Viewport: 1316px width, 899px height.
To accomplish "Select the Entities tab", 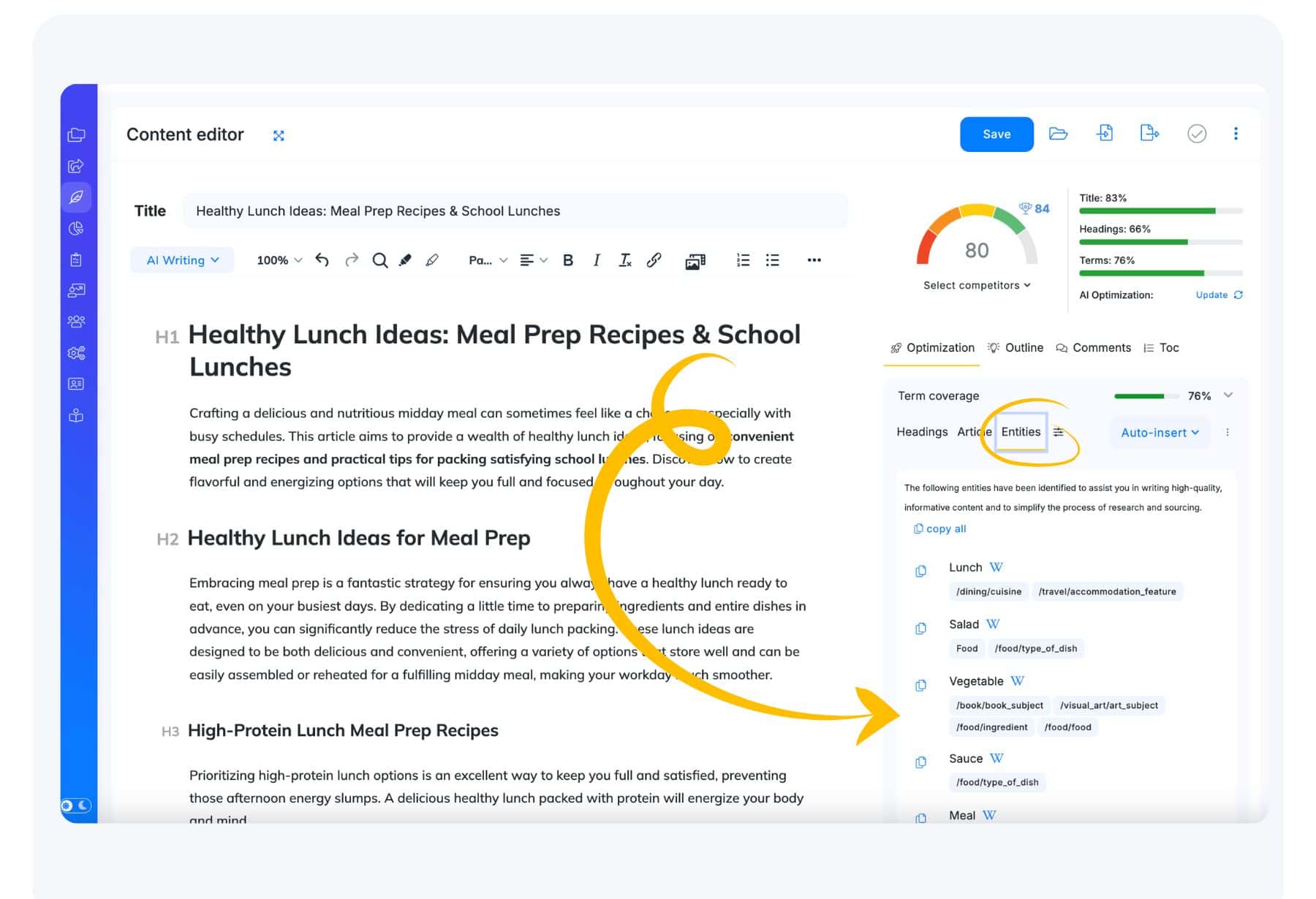I will pyautogui.click(x=1021, y=432).
